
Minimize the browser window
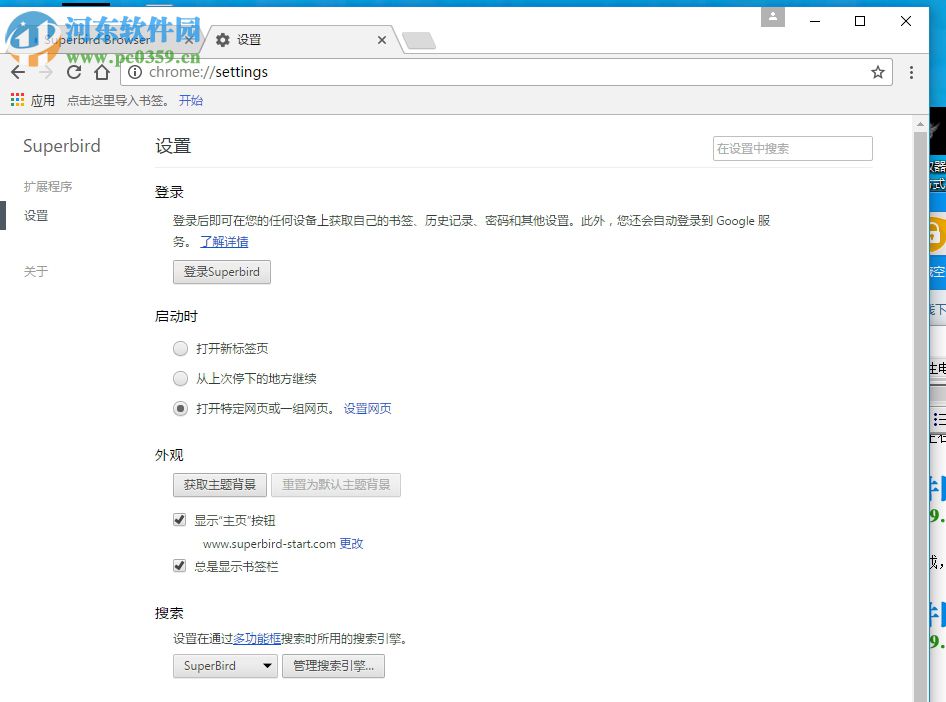pyautogui.click(x=815, y=21)
